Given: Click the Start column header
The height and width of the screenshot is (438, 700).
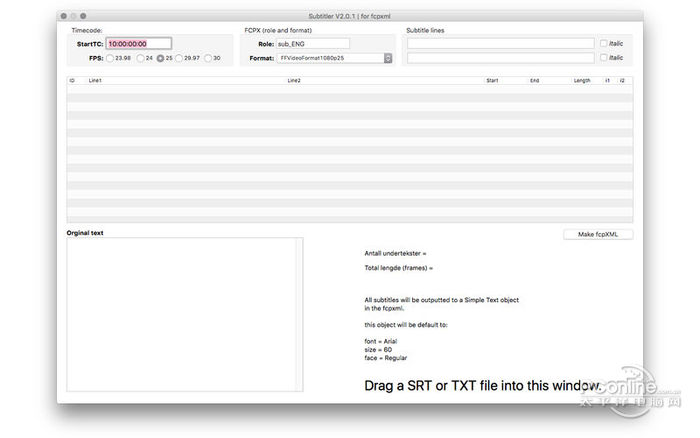Looking at the screenshot, I should 492,80.
